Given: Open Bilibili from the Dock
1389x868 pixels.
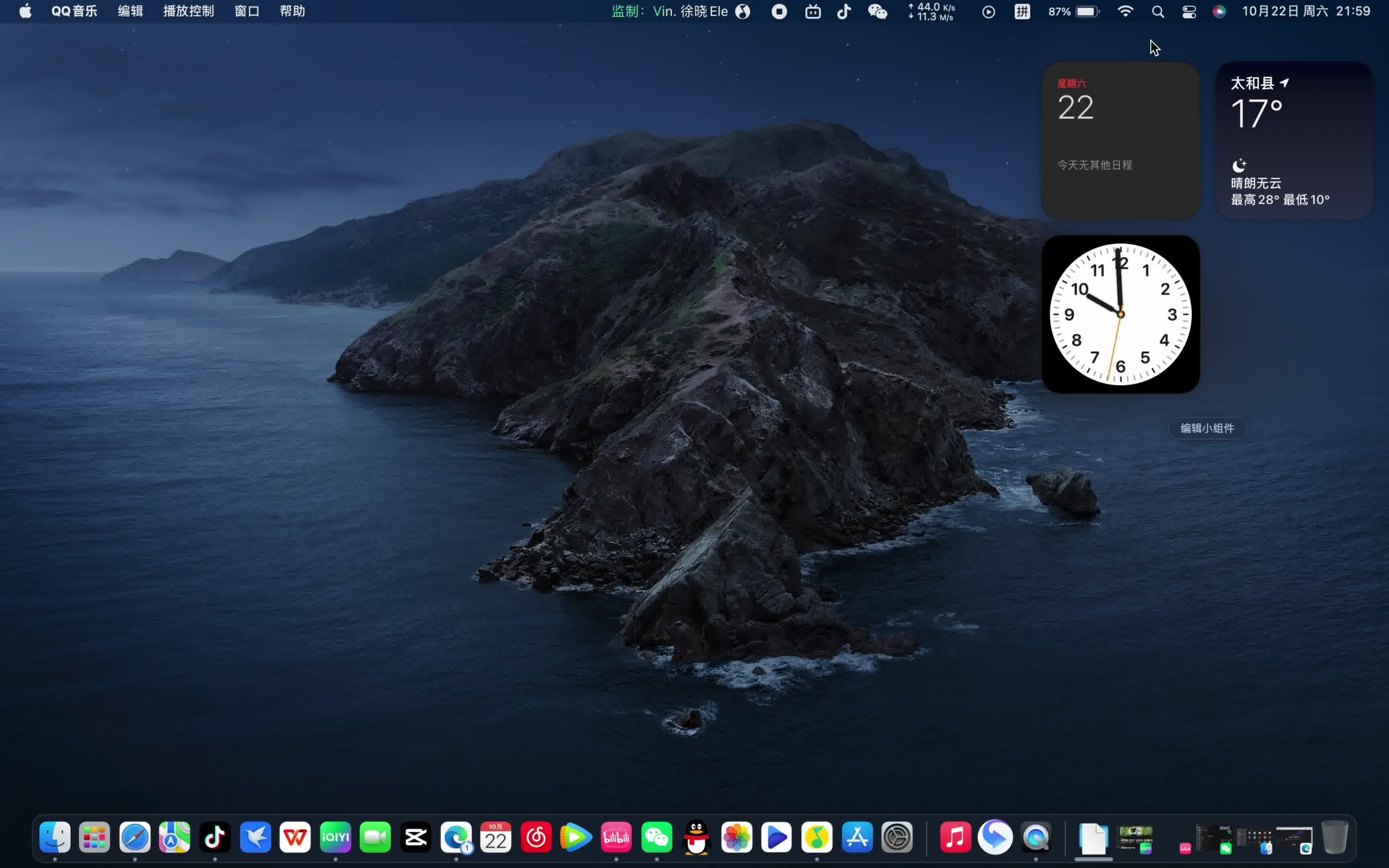Looking at the screenshot, I should pyautogui.click(x=616, y=837).
